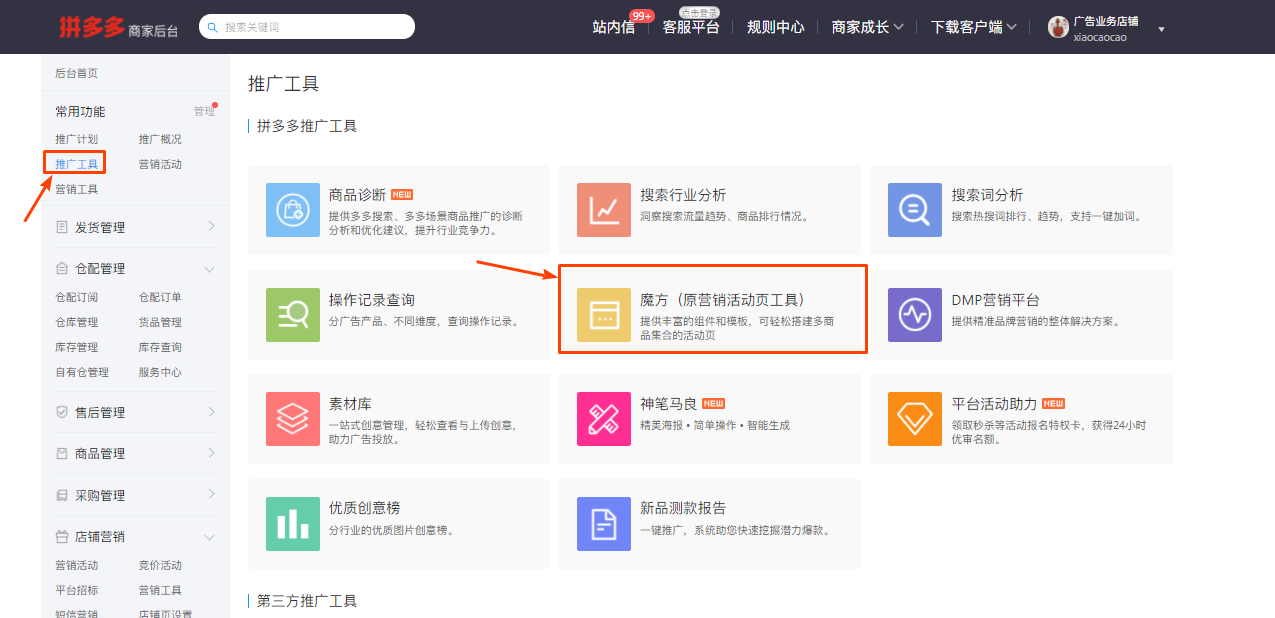Viewport: 1275px width, 618px height.
Task: Click the 广告业务店铺 store name
Action: click(1105, 20)
